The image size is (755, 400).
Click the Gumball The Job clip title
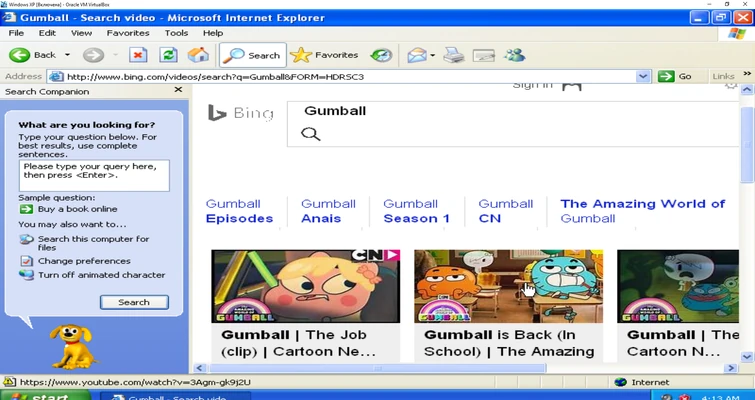pyautogui.click(x=299, y=343)
